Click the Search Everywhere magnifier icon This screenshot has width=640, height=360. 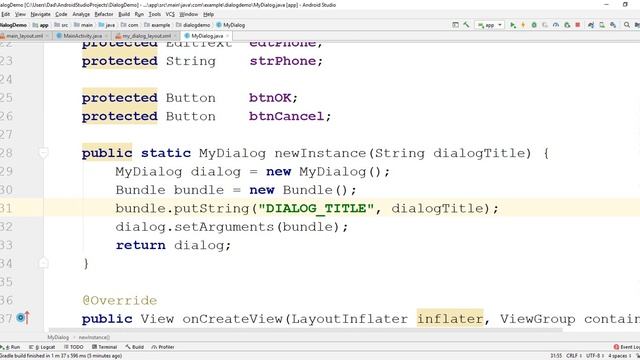(x=627, y=25)
